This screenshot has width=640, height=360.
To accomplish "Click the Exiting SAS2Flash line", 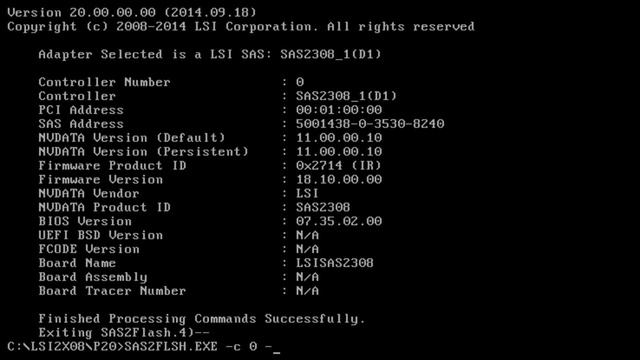I will (124, 333).
